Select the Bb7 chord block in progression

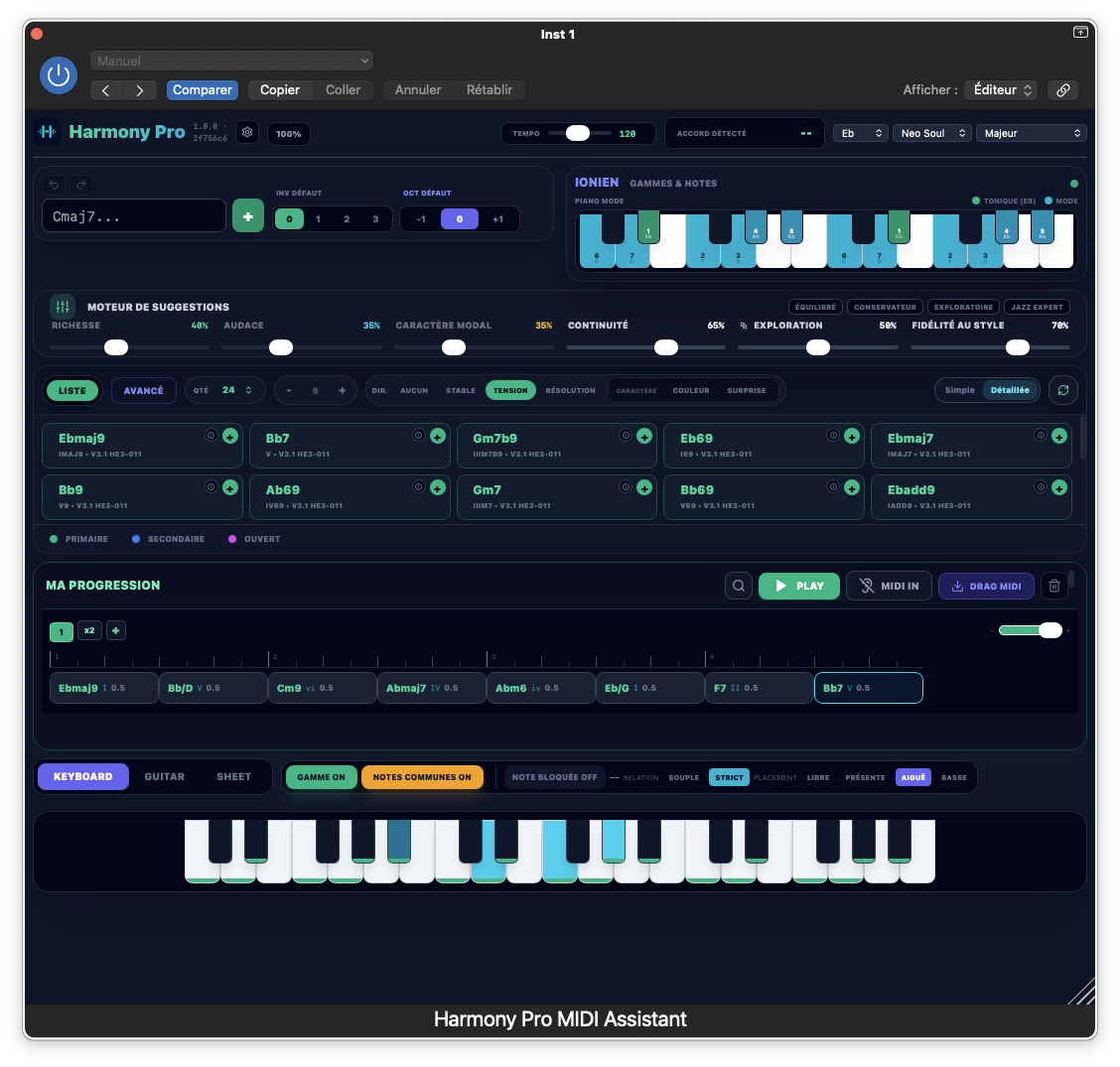pos(868,688)
